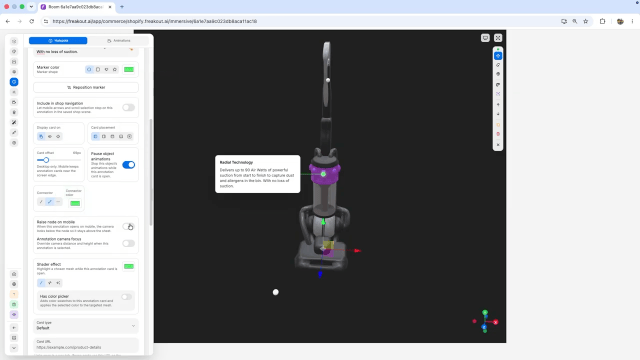
Task: Reload the browser page
Action: [31, 21]
